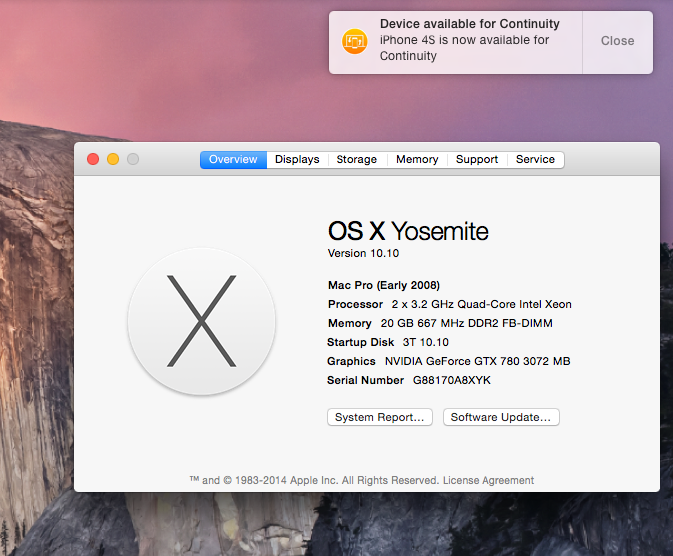Click the 'Version 10.10' text

pyautogui.click(x=364, y=254)
